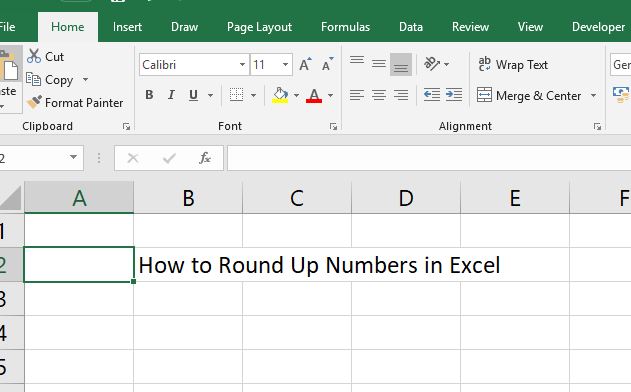This screenshot has width=631, height=392.
Task: Click the number format icon in Number group
Action: point(621,95)
